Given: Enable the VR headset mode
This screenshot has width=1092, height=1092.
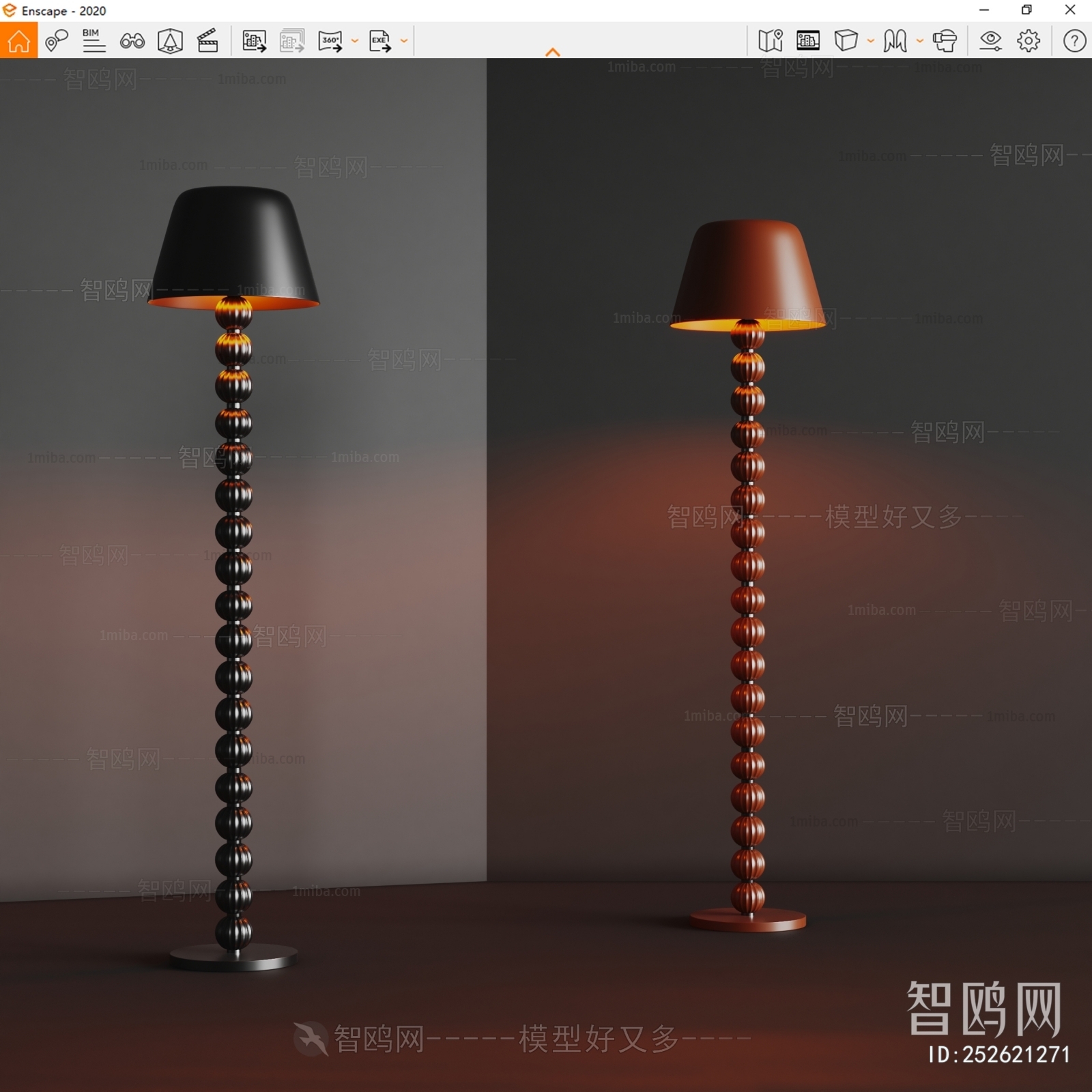Looking at the screenshot, I should (945, 41).
